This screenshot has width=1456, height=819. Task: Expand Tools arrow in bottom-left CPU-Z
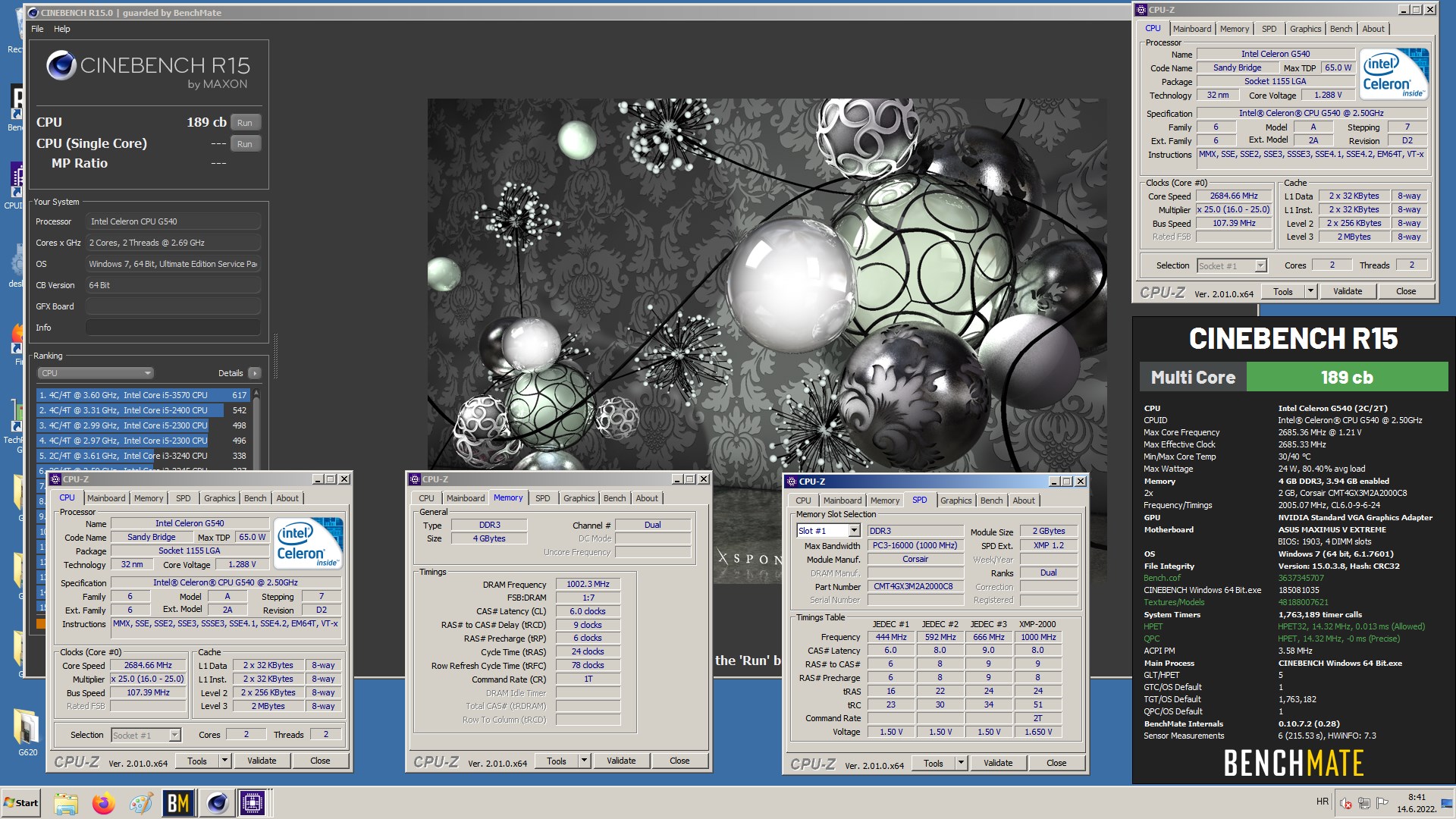coord(224,761)
